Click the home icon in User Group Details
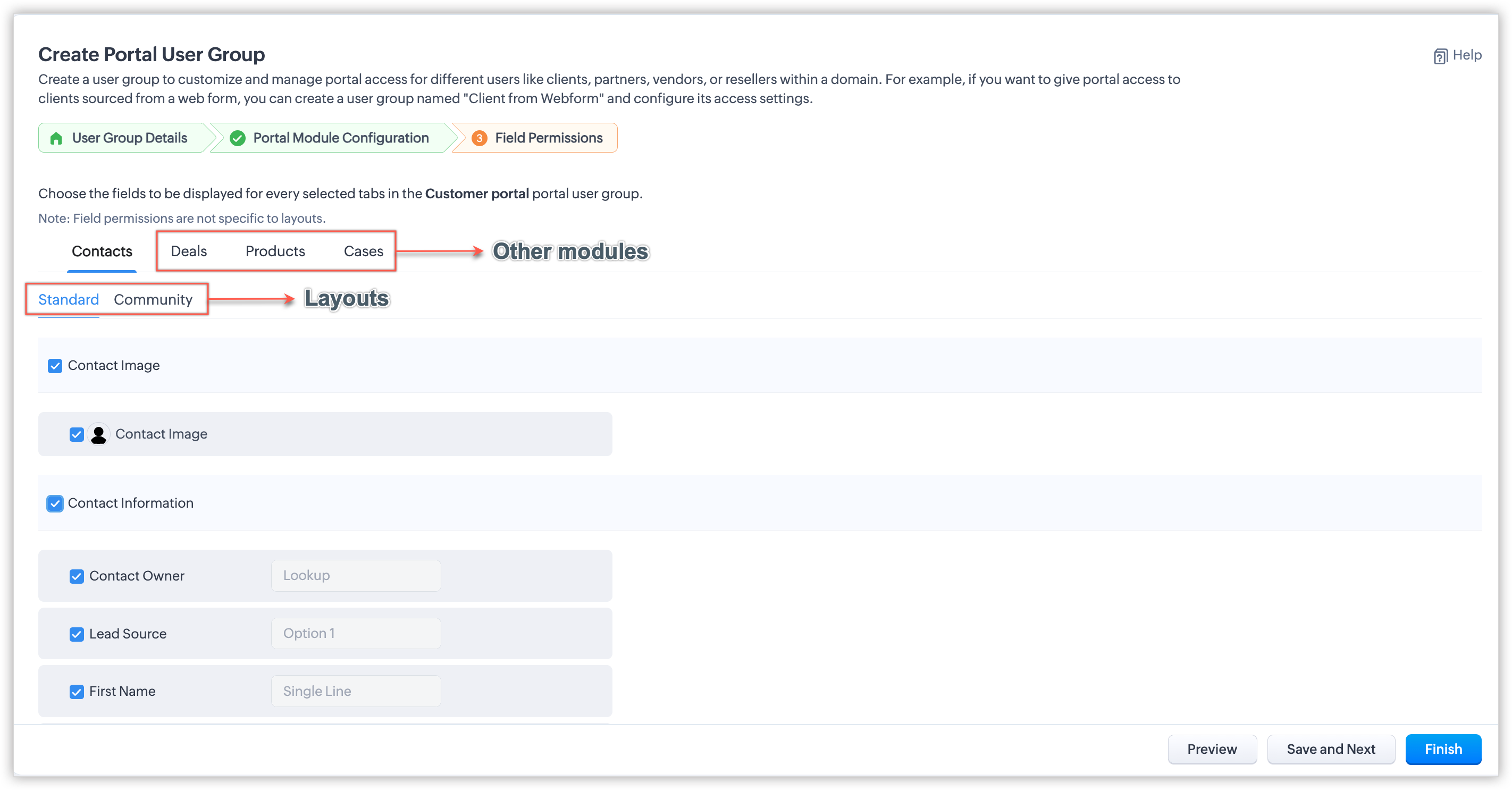 [56, 138]
